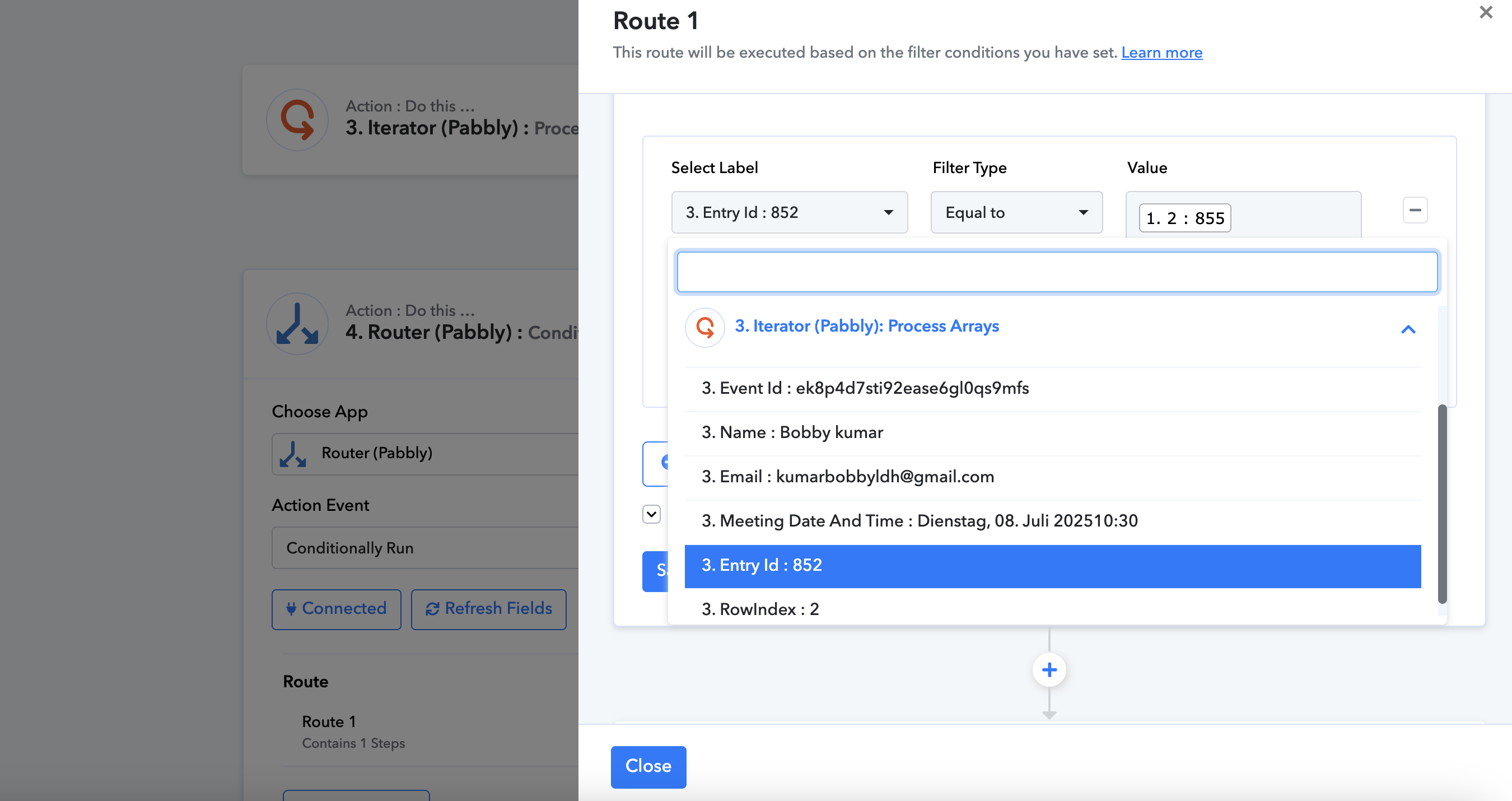Click the plus button to add a step
Image resolution: width=1512 pixels, height=801 pixels.
tap(1049, 670)
